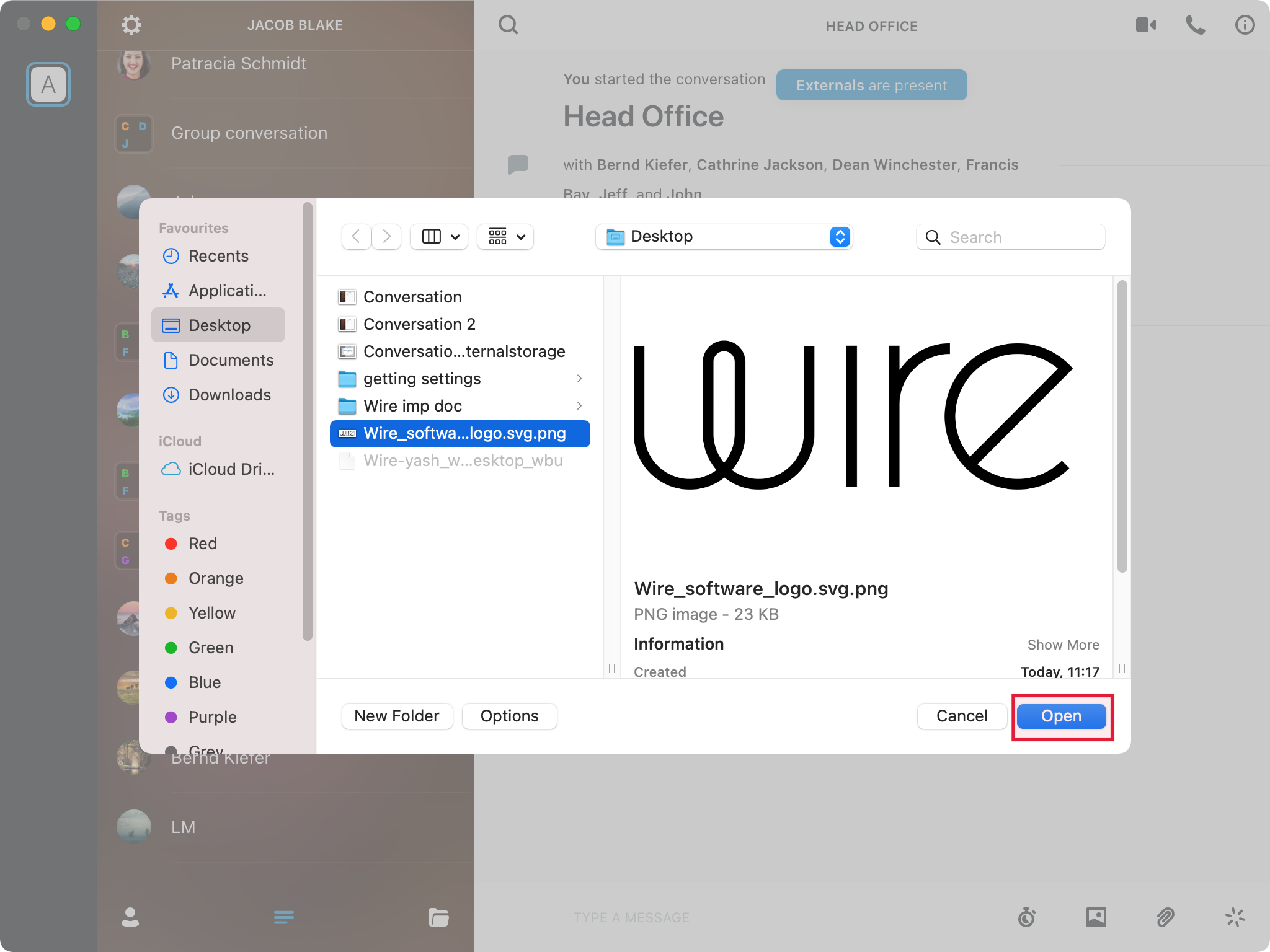This screenshot has width=1270, height=952.
Task: Select Downloads in the sidebar
Action: click(218, 395)
